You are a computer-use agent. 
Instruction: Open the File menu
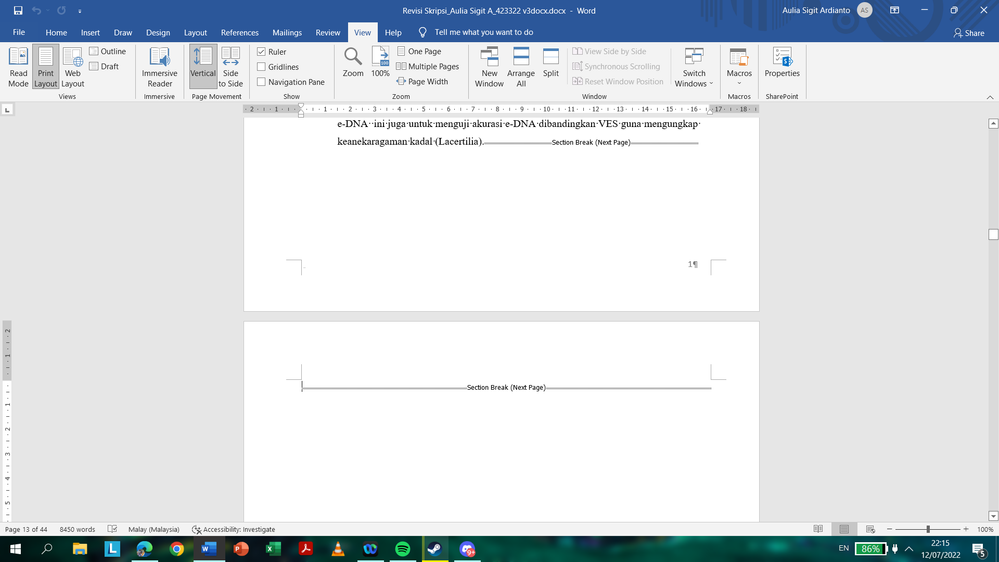19,32
